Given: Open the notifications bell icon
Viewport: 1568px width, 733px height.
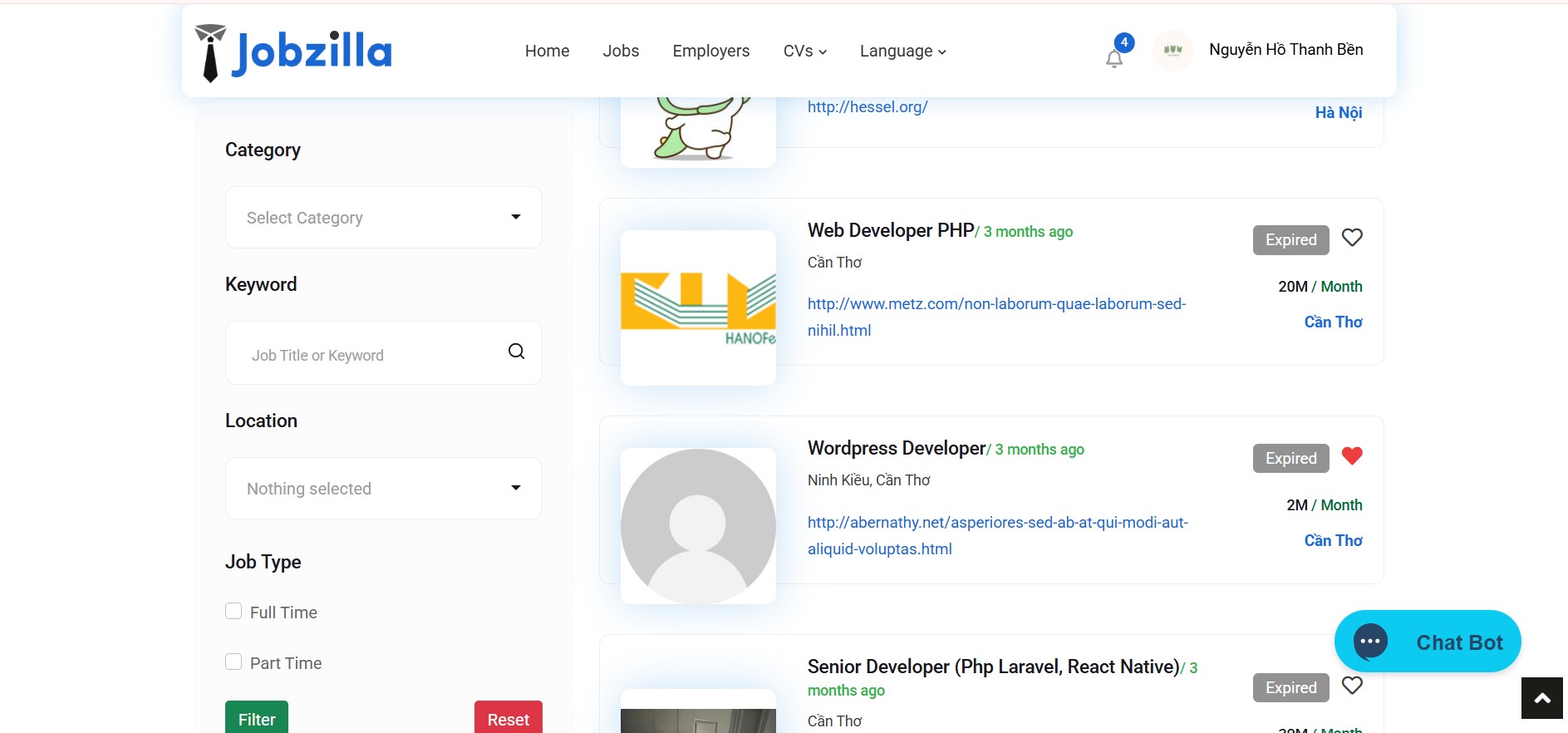Looking at the screenshot, I should (x=1114, y=57).
